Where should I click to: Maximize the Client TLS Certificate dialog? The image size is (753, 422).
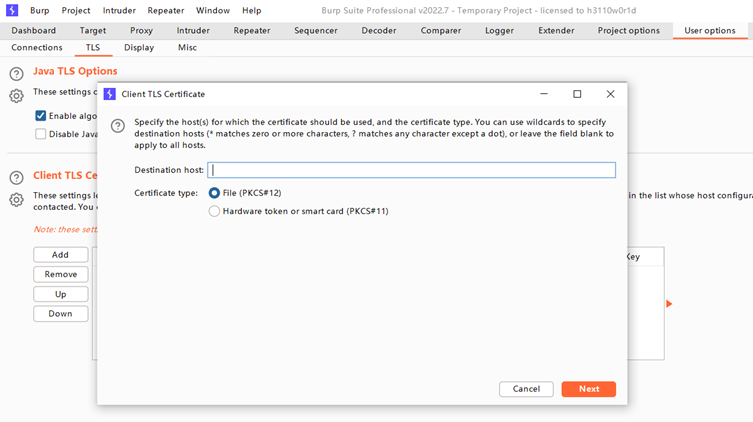(x=577, y=94)
